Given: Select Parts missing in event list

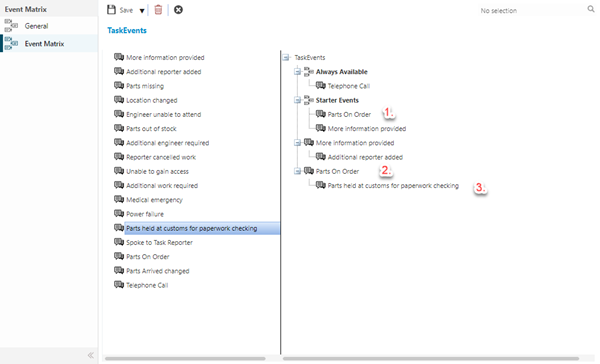Looking at the screenshot, I should [x=145, y=86].
